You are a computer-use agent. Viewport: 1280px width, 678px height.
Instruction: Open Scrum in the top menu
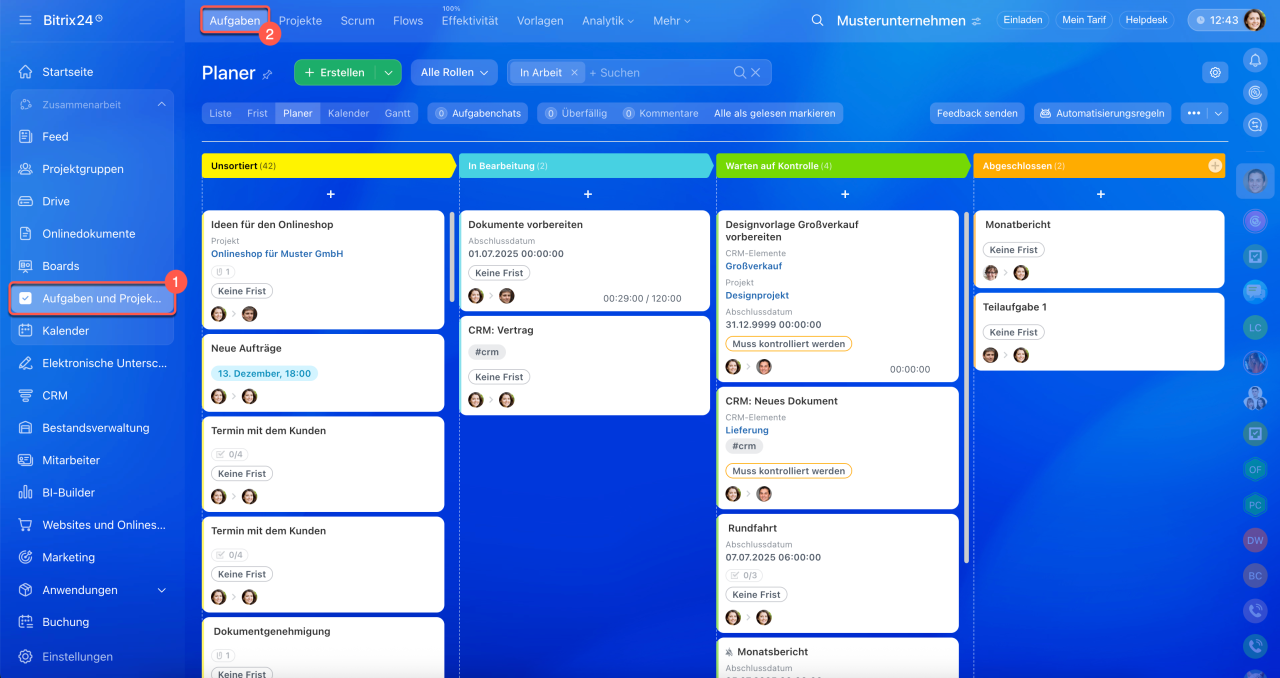click(x=357, y=20)
